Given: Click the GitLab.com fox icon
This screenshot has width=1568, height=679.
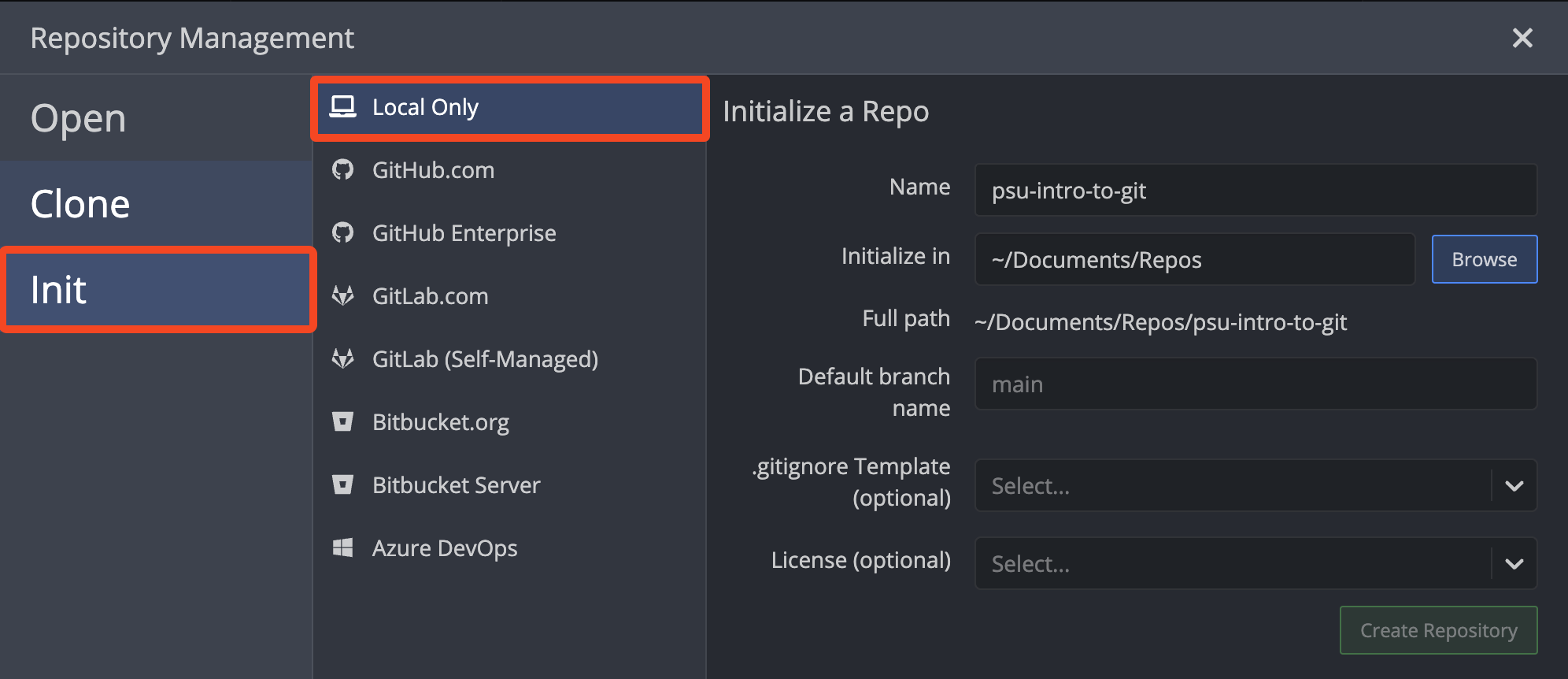Looking at the screenshot, I should pos(342,295).
